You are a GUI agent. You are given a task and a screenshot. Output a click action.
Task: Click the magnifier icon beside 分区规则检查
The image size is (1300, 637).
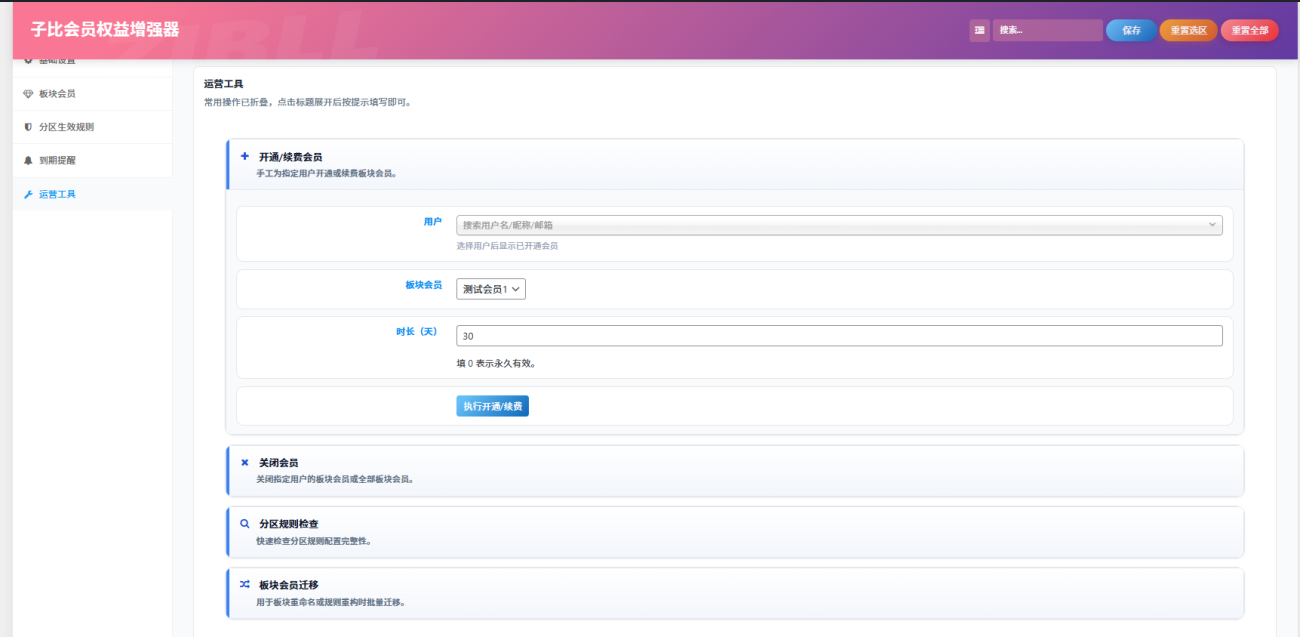pos(245,523)
